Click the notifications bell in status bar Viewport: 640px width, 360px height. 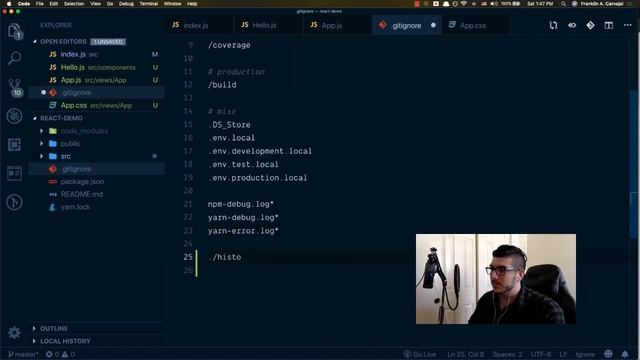coord(624,354)
